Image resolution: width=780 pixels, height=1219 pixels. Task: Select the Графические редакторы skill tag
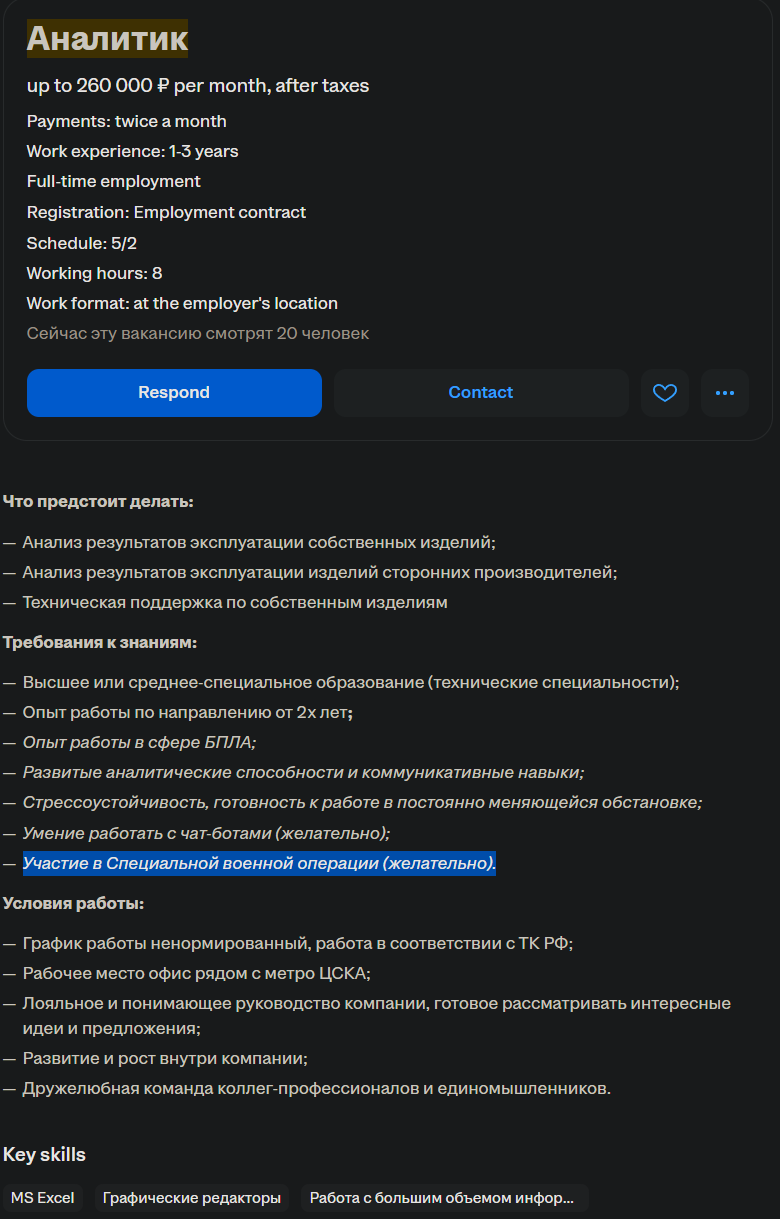(x=192, y=1198)
